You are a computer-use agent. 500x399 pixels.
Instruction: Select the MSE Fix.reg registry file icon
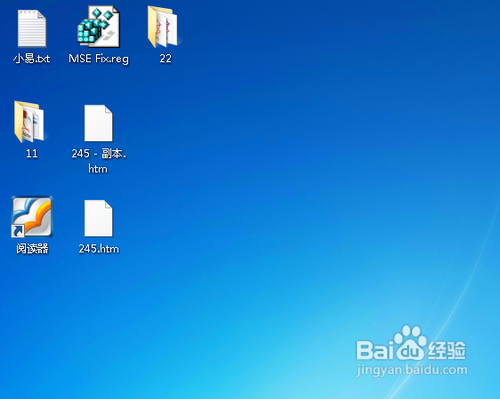[98, 27]
